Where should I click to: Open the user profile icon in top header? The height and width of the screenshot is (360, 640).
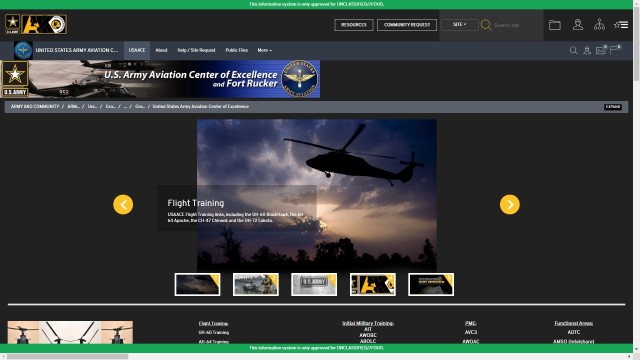(578, 24)
